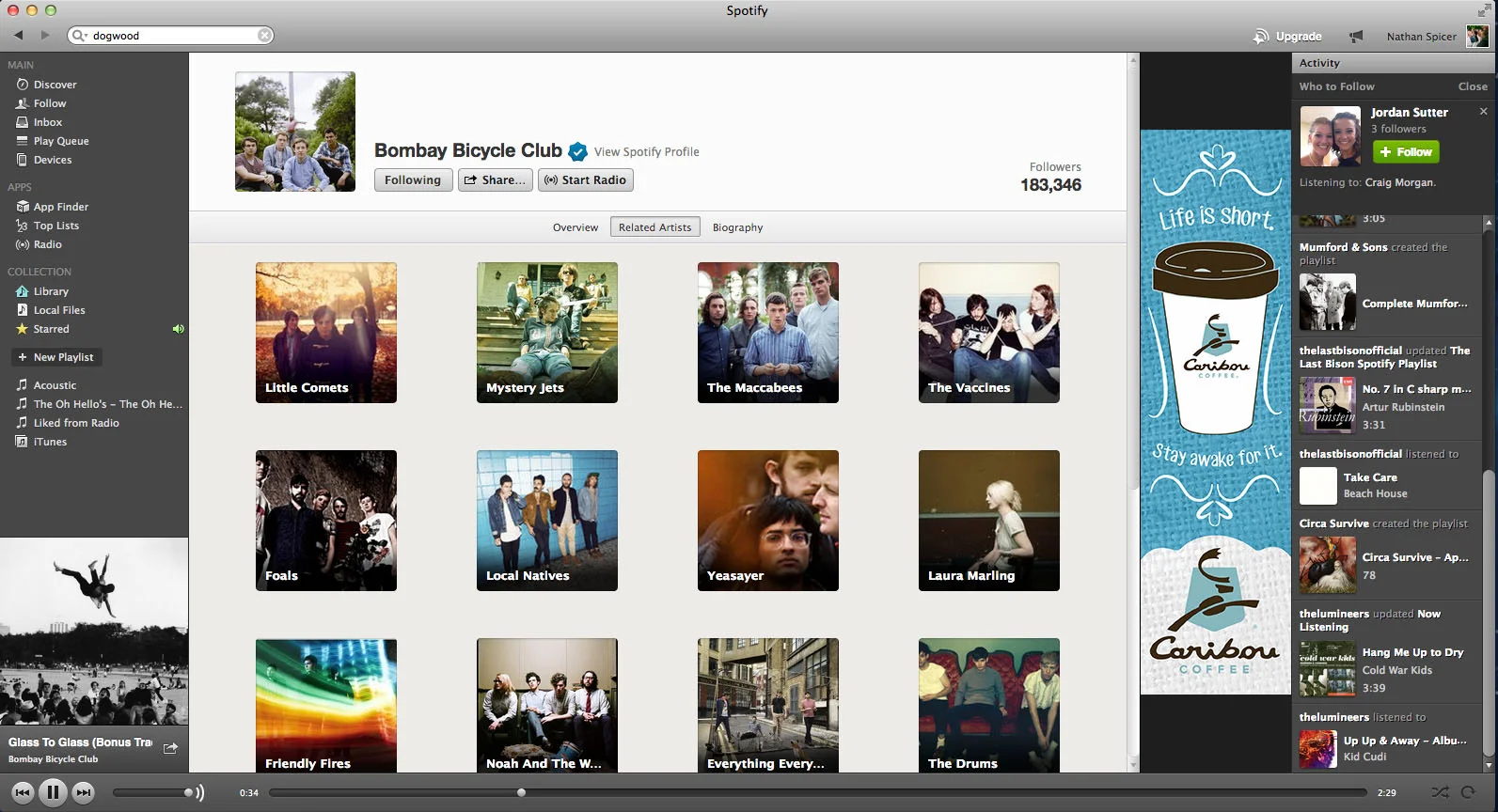The height and width of the screenshot is (812, 1498).
Task: Open Devices in the sidebar
Action: 52,160
